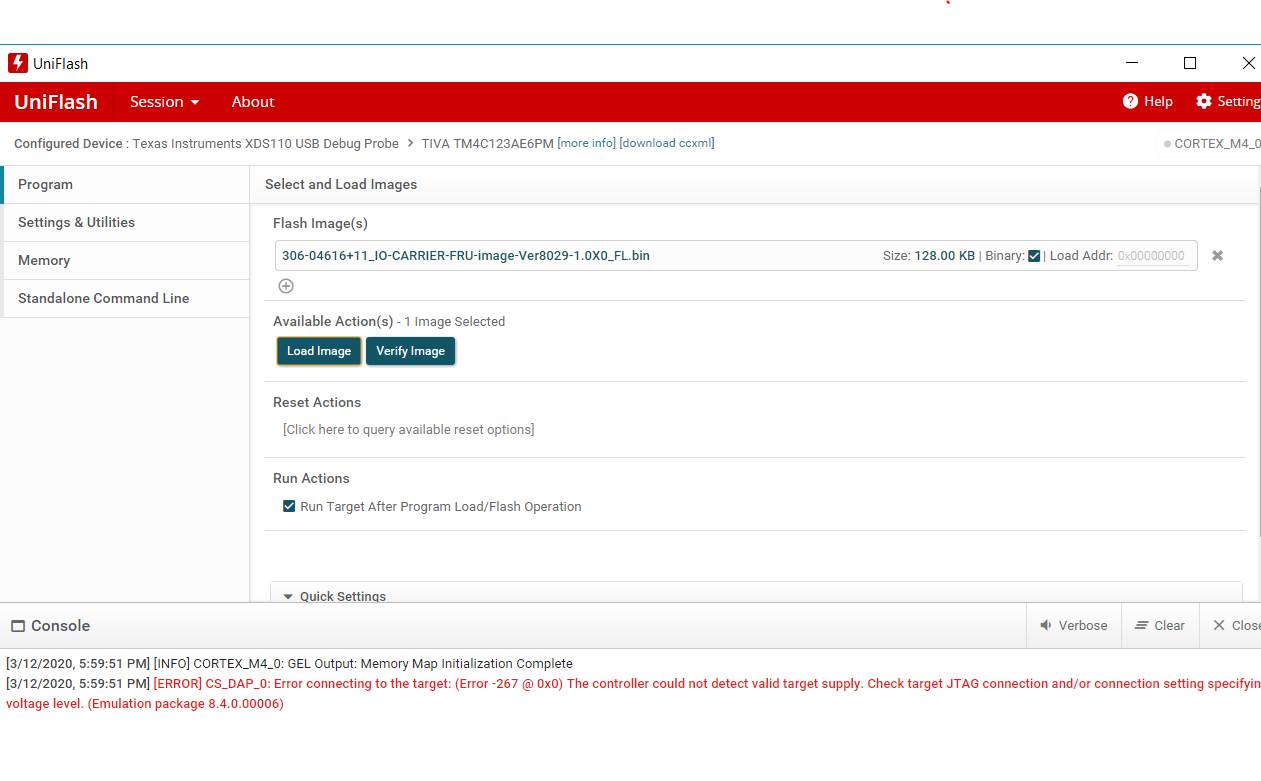Screen dimensions: 1261x781
Task: Open the Standalone Command Line tab
Action: click(x=125, y=298)
